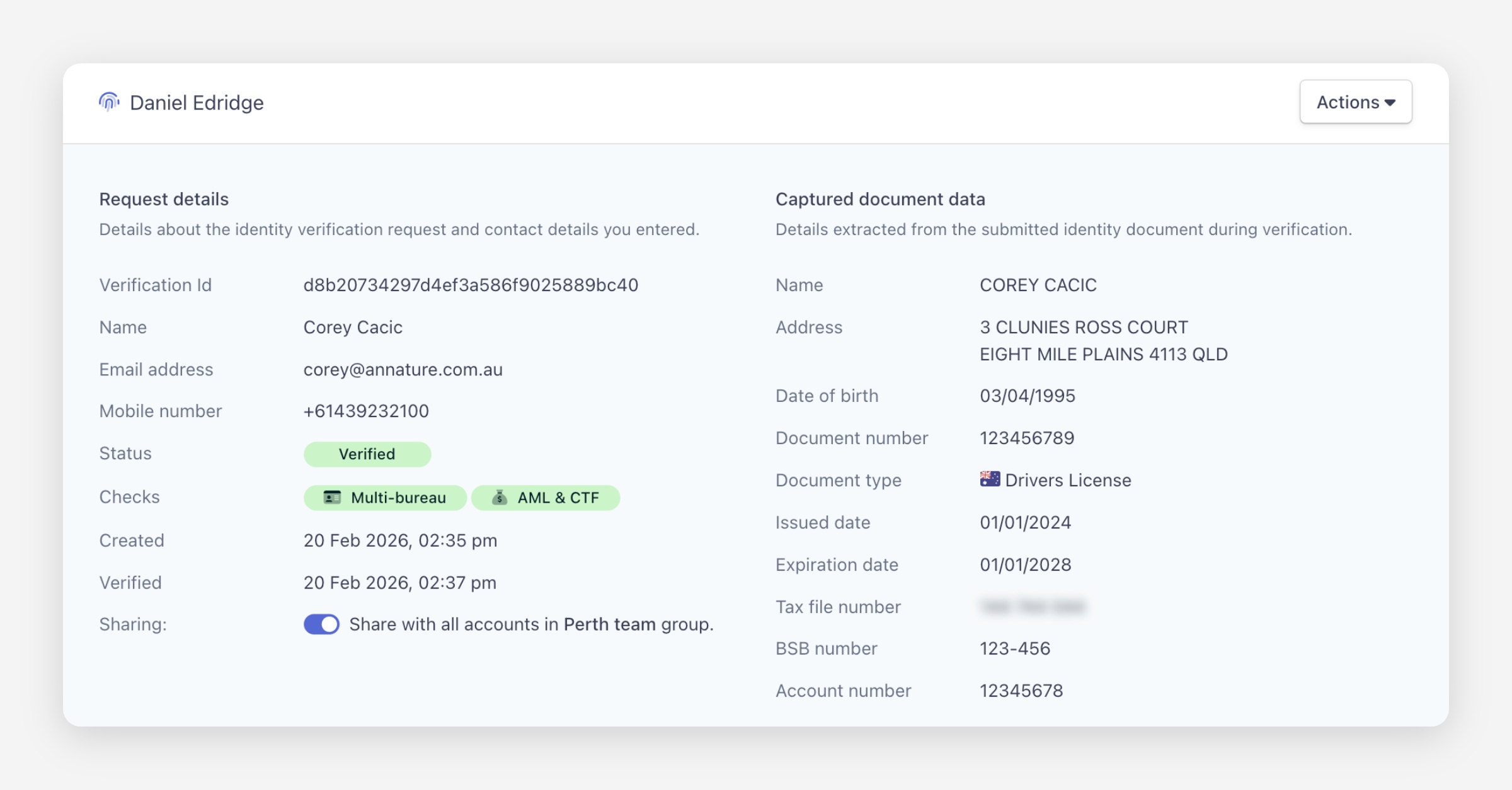Click the Captured document data heading

(x=880, y=199)
